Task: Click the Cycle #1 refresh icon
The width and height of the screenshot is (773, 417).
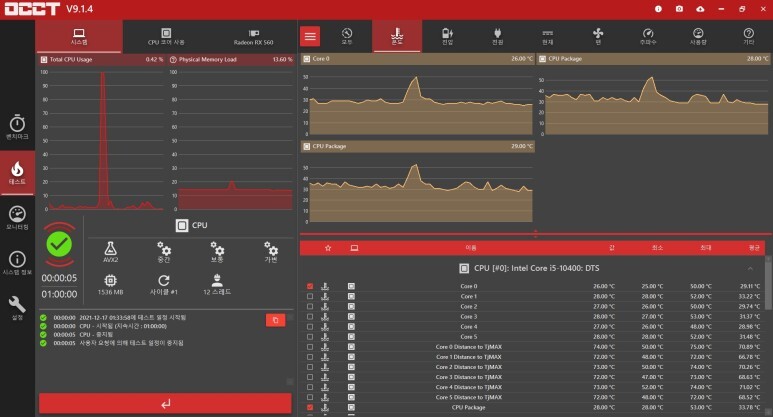Action: pos(164,284)
